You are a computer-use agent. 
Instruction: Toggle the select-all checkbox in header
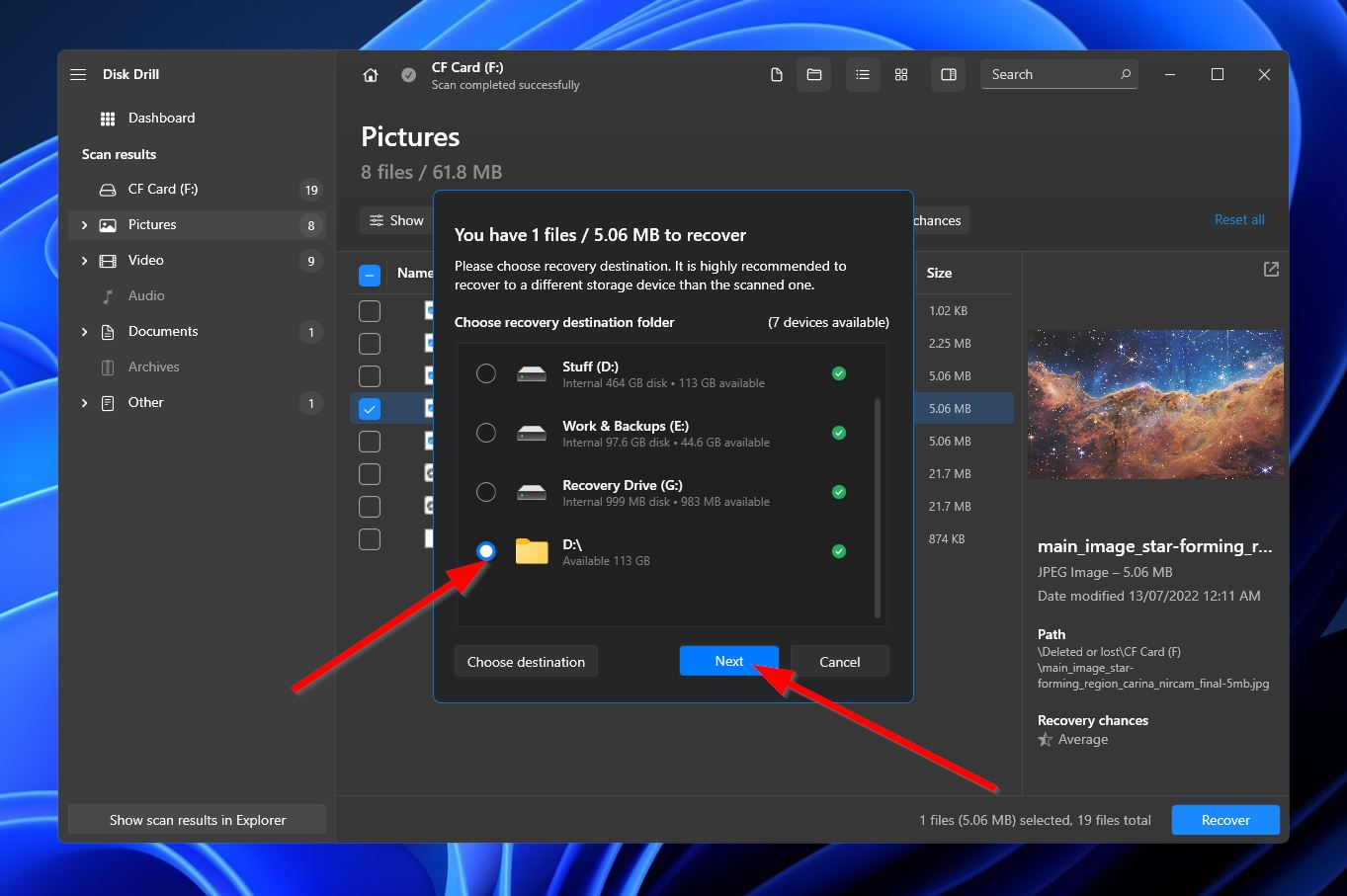369,276
